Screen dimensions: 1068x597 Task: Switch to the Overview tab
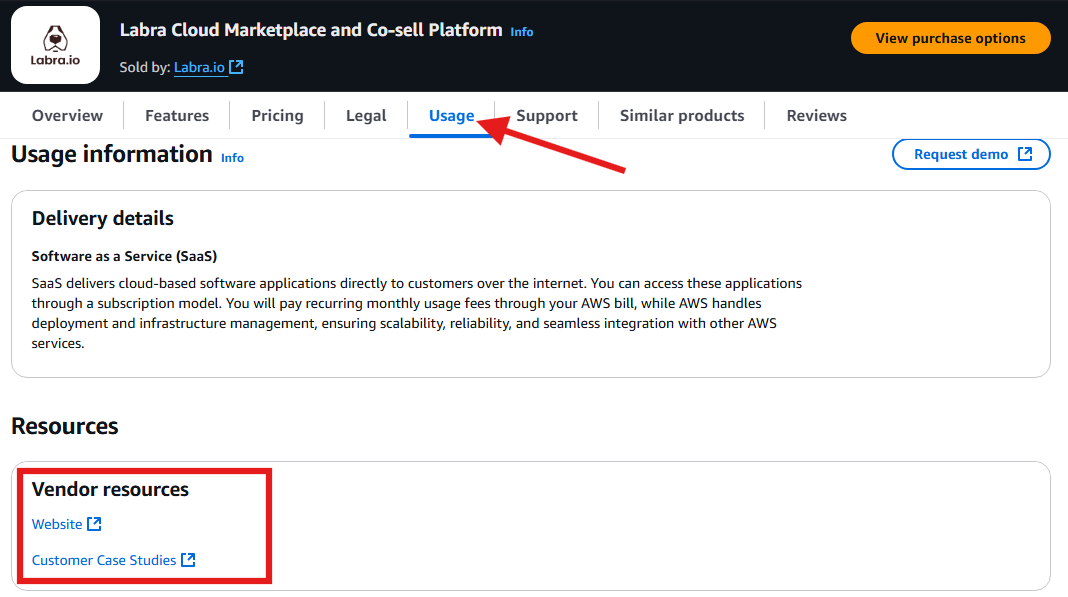[x=67, y=116]
